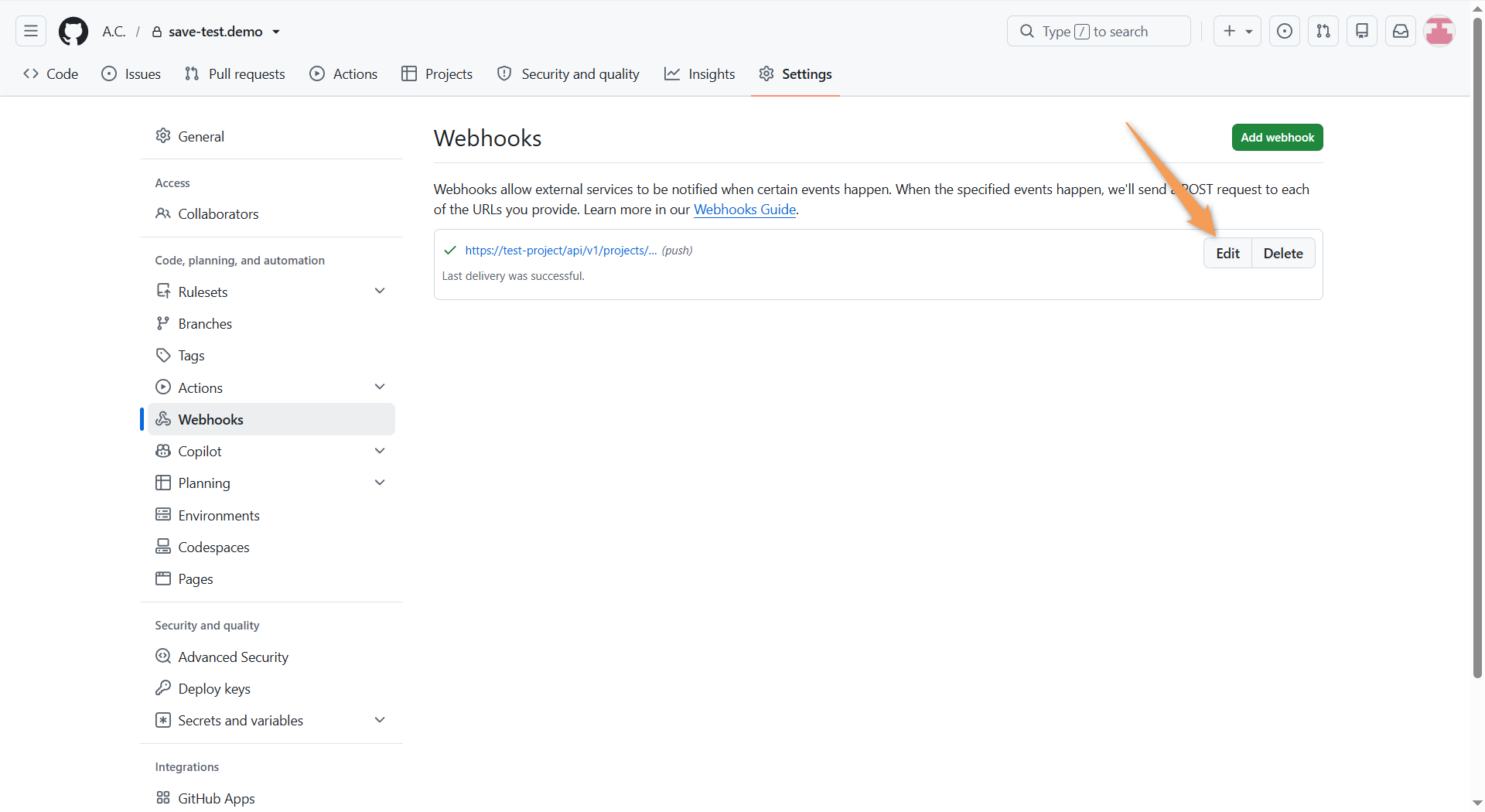Open Tags settings in sidebar
This screenshot has width=1485, height=812.
(271, 355)
